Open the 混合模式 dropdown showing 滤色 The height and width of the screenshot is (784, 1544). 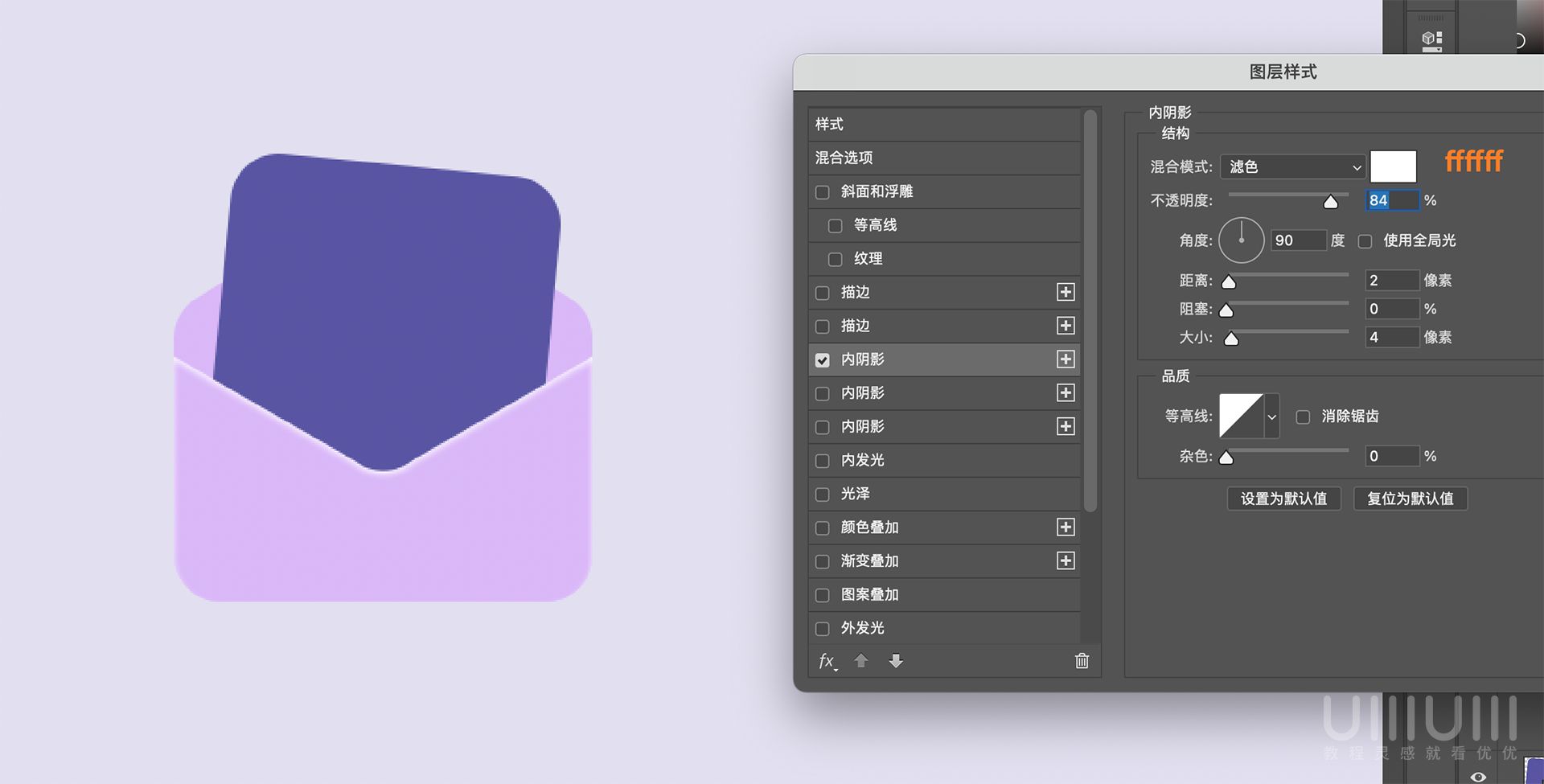click(1291, 166)
